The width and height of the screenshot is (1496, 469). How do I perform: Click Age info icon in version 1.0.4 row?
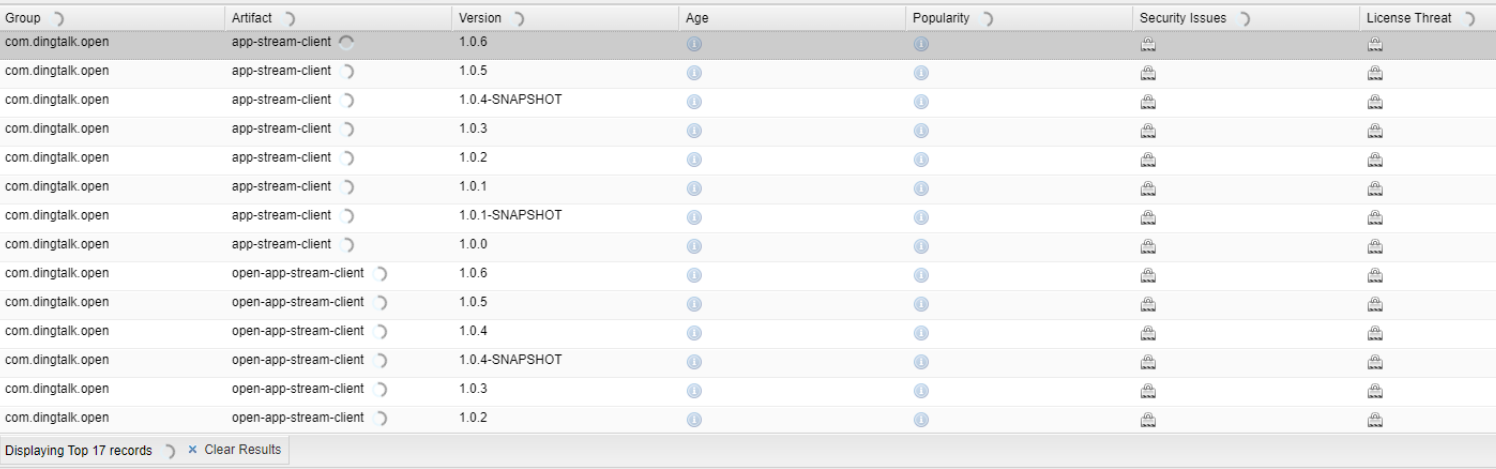click(x=694, y=334)
